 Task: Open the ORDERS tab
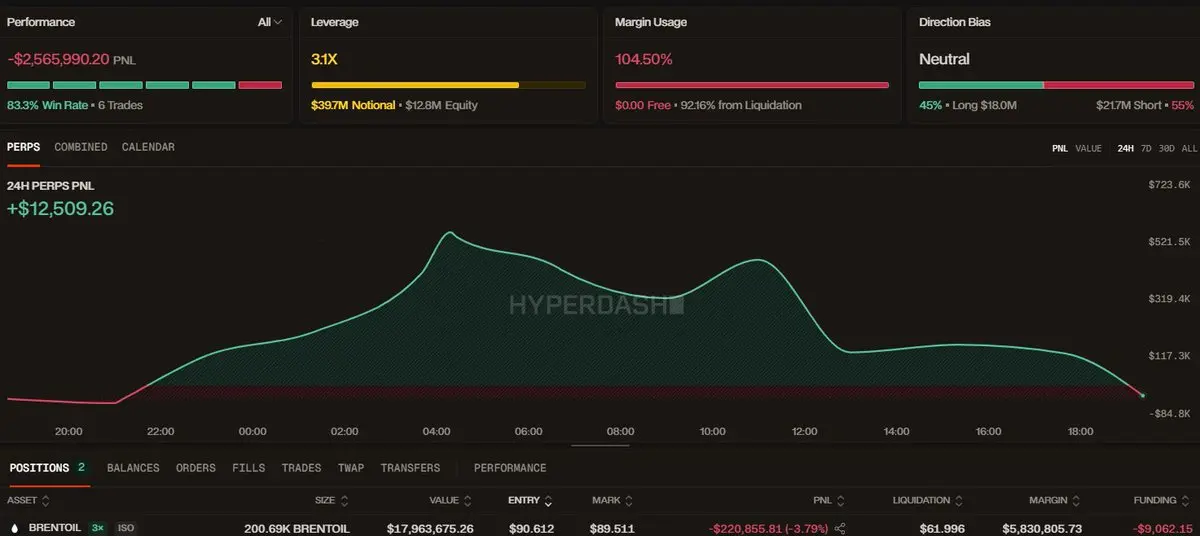[196, 468]
